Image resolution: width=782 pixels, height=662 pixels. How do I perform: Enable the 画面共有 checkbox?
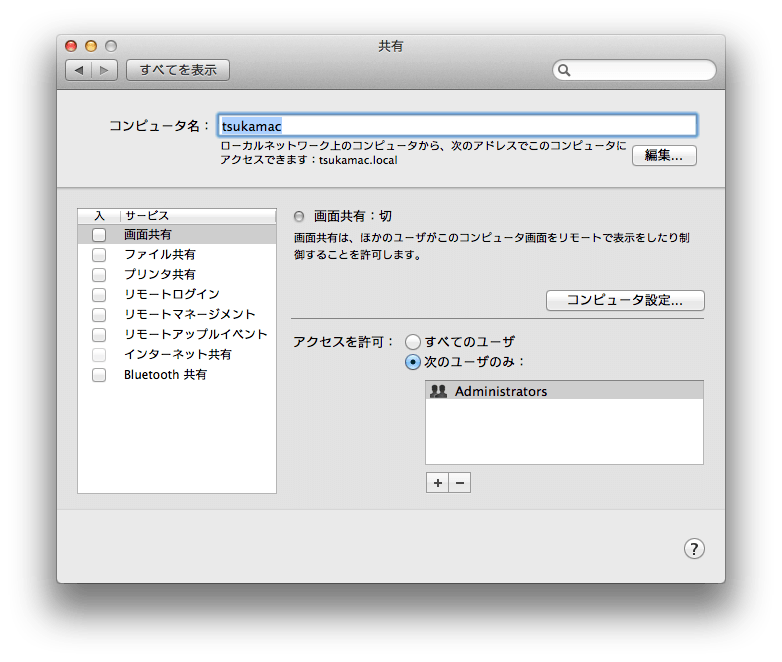coord(99,235)
